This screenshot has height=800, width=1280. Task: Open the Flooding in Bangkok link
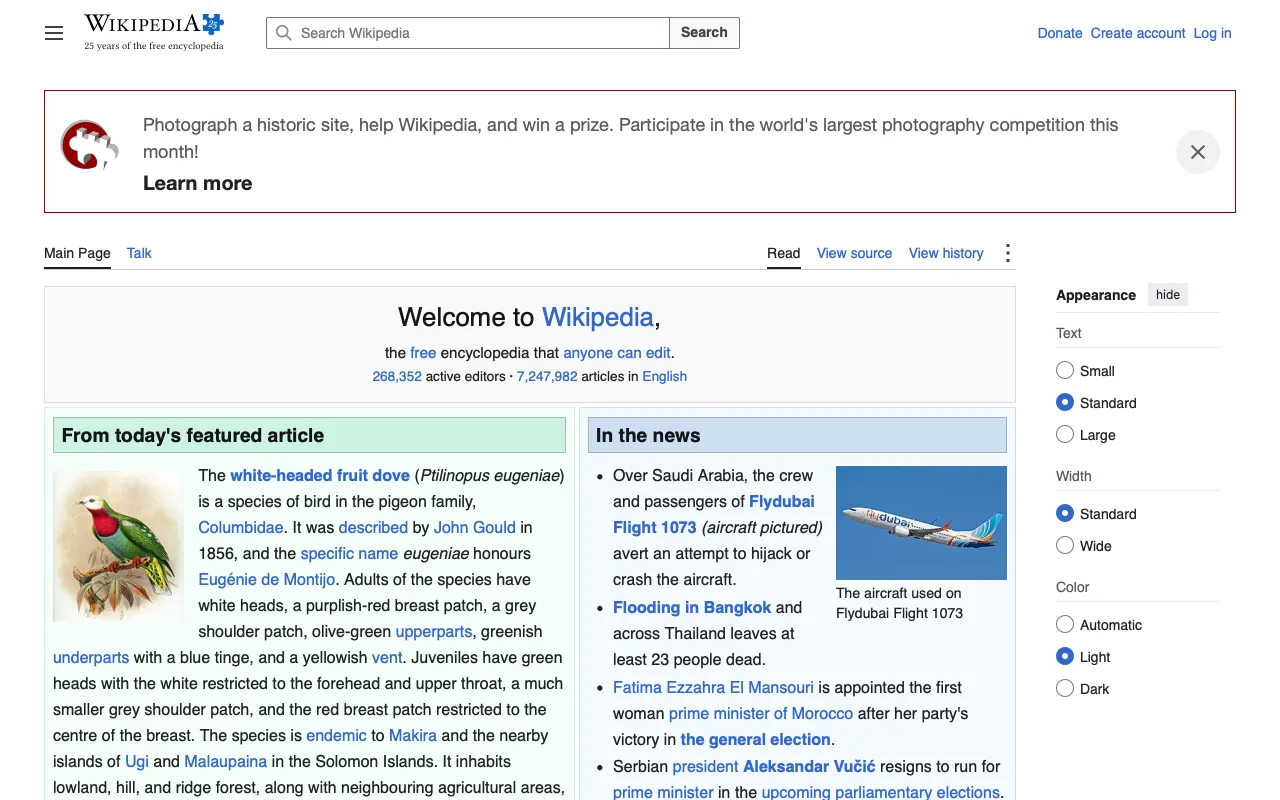(692, 607)
